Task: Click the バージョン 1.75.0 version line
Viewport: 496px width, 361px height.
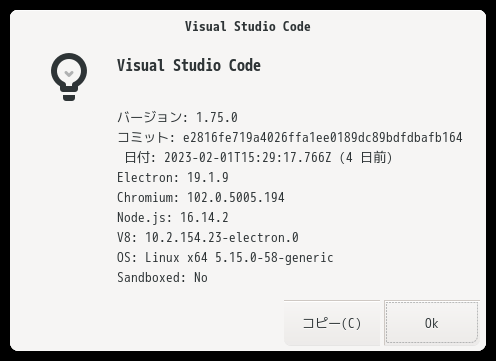Action: [177, 117]
